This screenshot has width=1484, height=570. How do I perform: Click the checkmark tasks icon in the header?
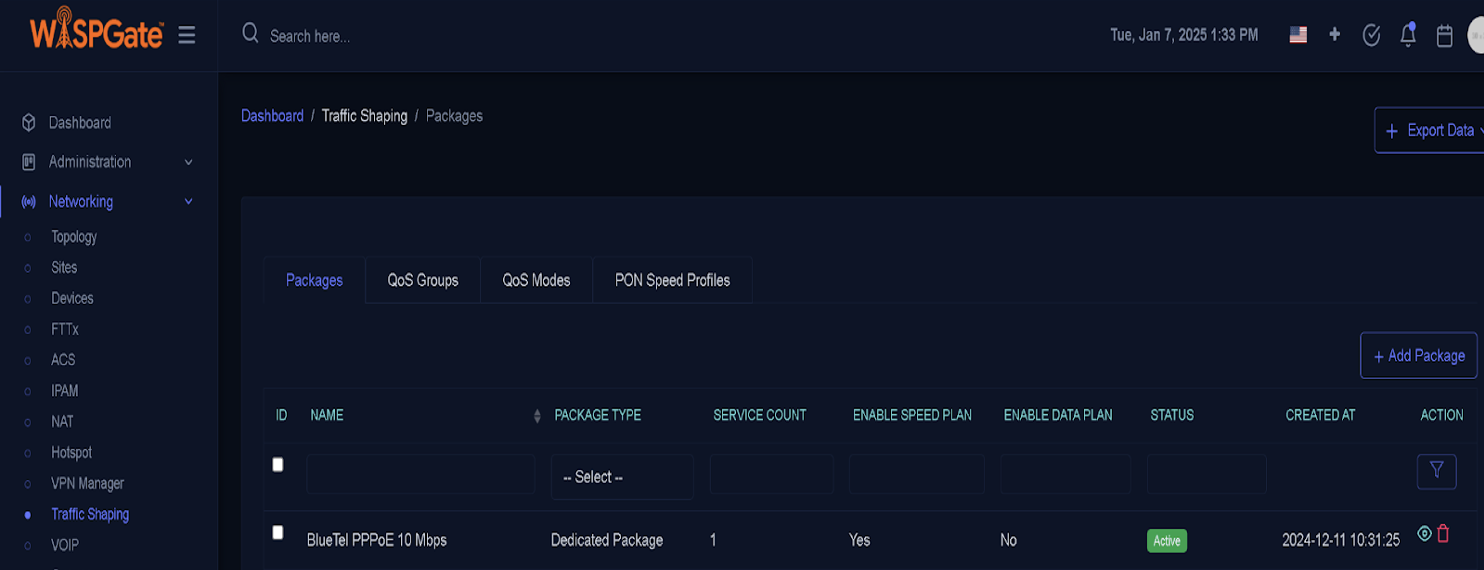click(x=1371, y=35)
